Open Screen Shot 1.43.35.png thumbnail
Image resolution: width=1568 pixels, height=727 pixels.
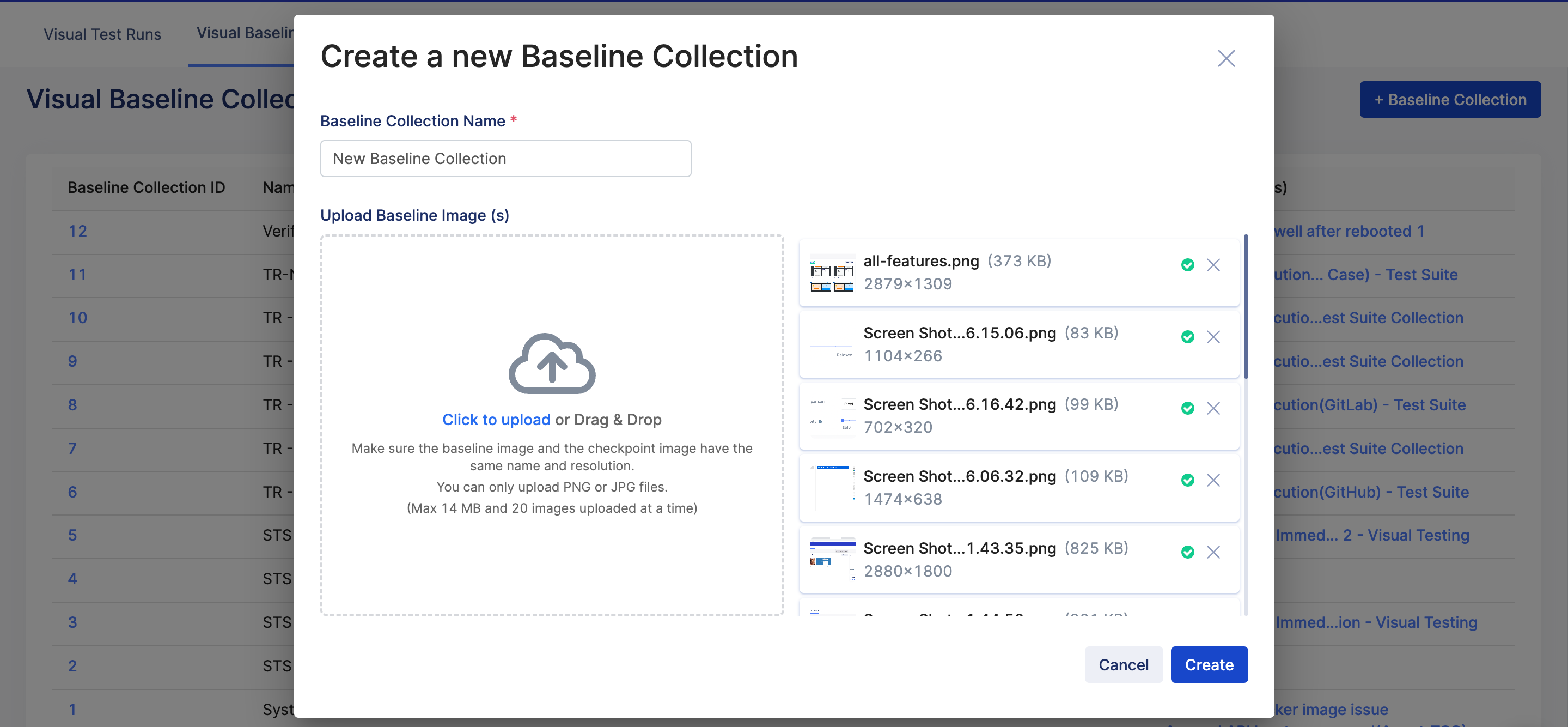832,560
